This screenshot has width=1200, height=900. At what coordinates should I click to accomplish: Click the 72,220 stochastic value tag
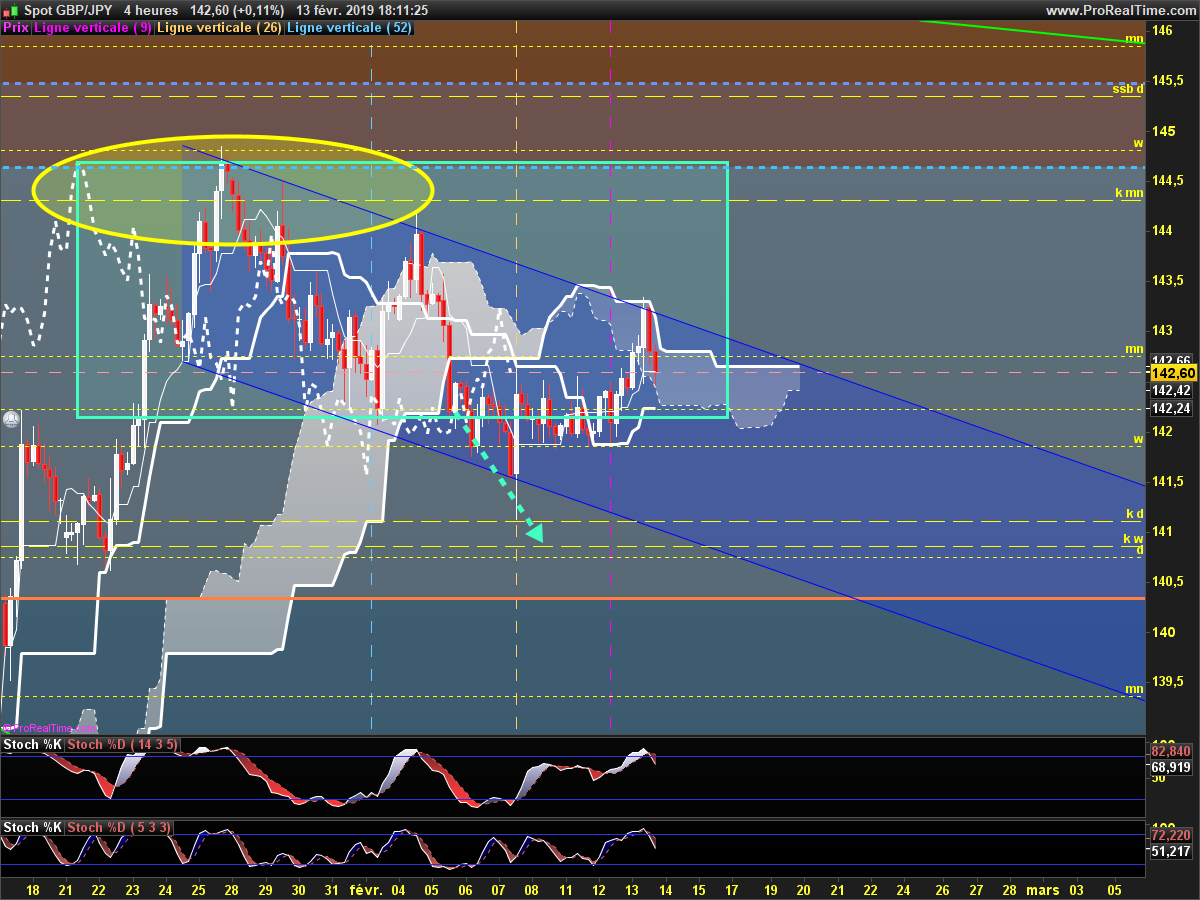pyautogui.click(x=1171, y=835)
